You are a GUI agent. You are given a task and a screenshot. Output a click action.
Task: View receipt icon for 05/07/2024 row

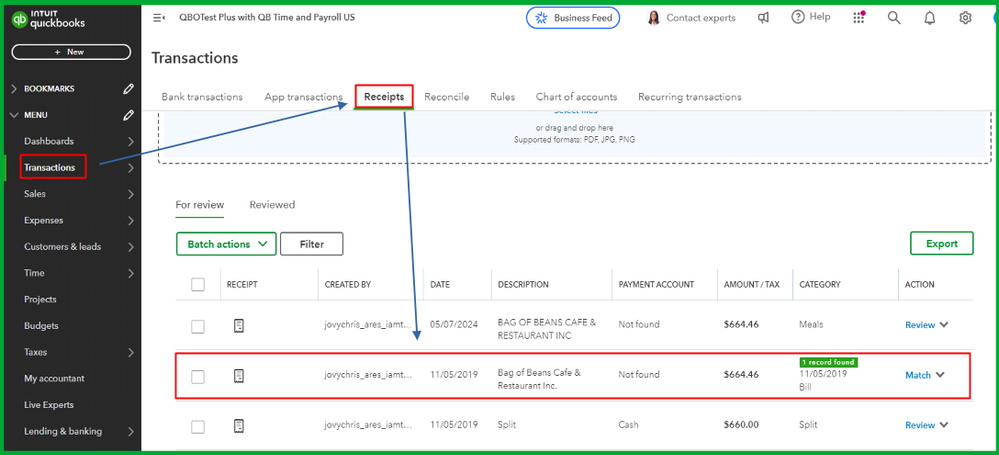pos(239,326)
